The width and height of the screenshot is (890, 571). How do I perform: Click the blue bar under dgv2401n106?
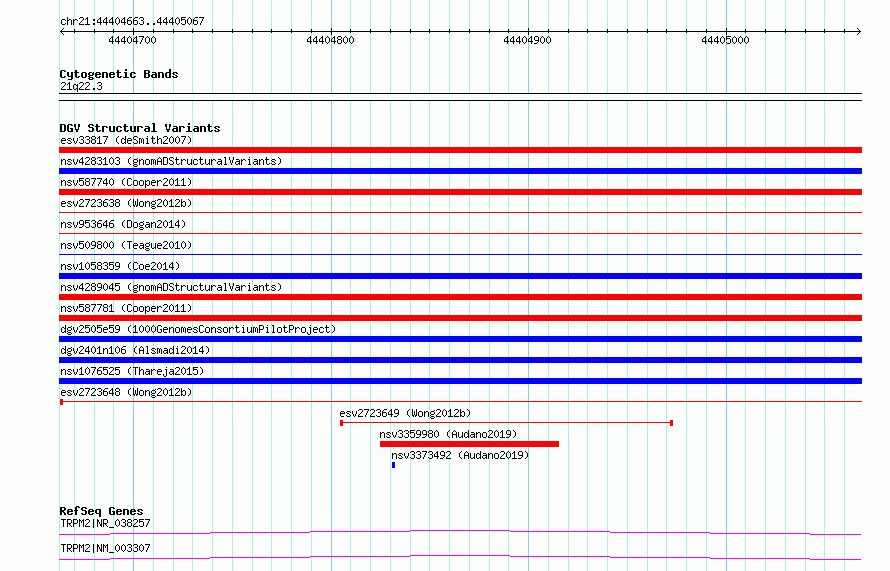pyautogui.click(x=460, y=360)
